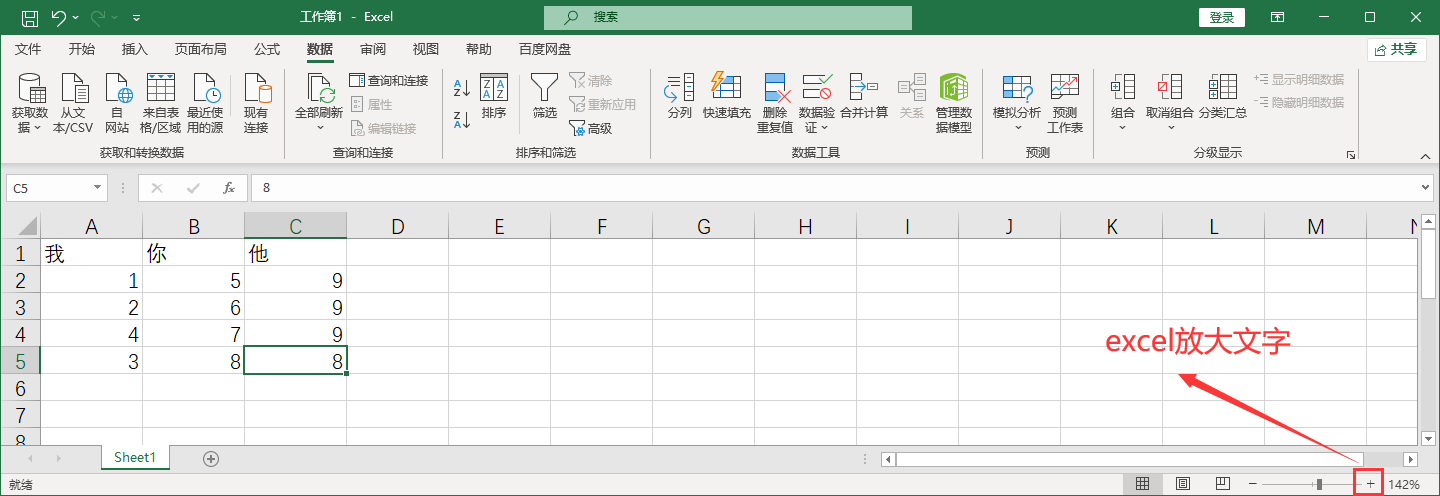Select column D header
Image resolution: width=1440 pixels, height=496 pixels.
tap(397, 227)
